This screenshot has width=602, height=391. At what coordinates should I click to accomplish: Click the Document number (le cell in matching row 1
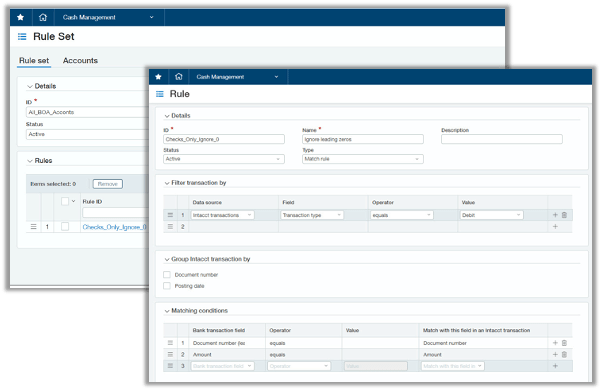[227, 343]
